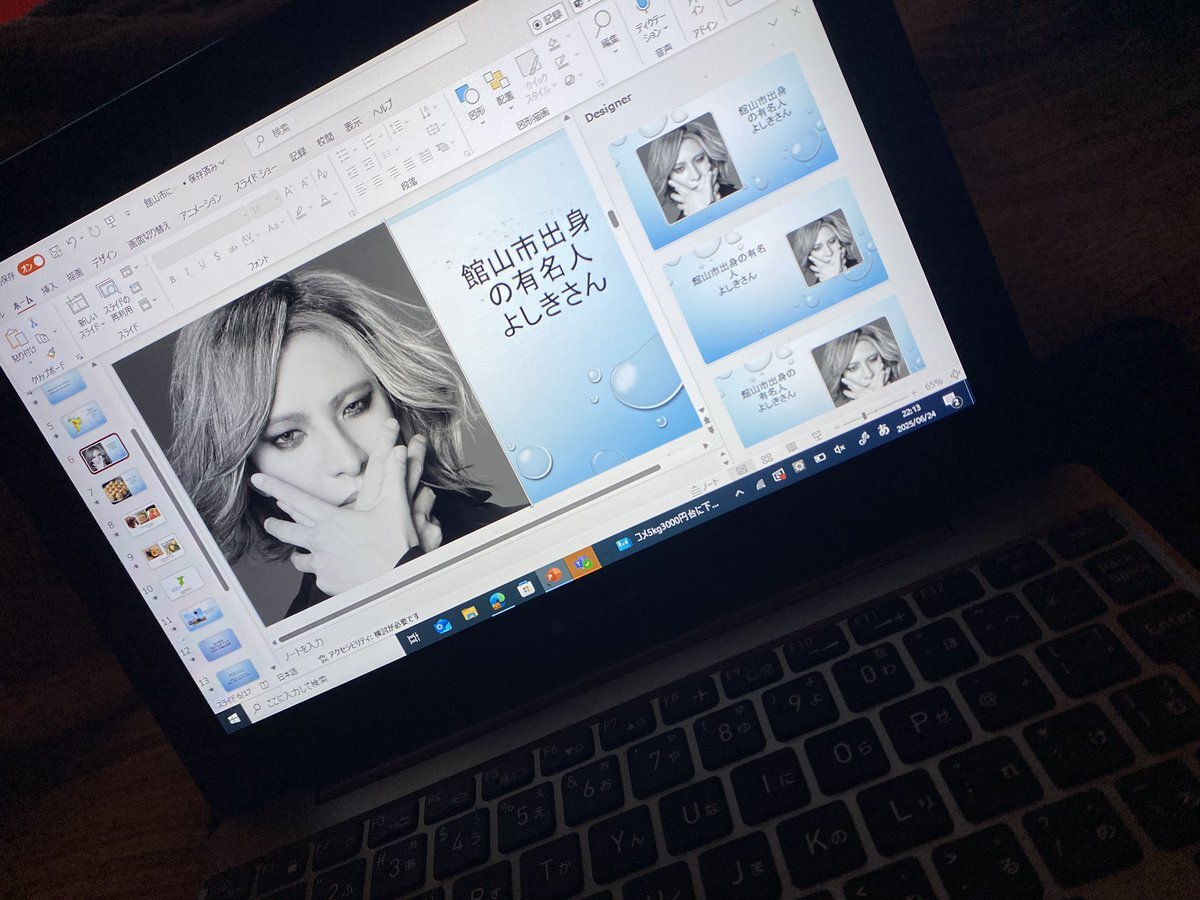
Task: Click the Dictation microphone icon
Action: (x=642, y=6)
